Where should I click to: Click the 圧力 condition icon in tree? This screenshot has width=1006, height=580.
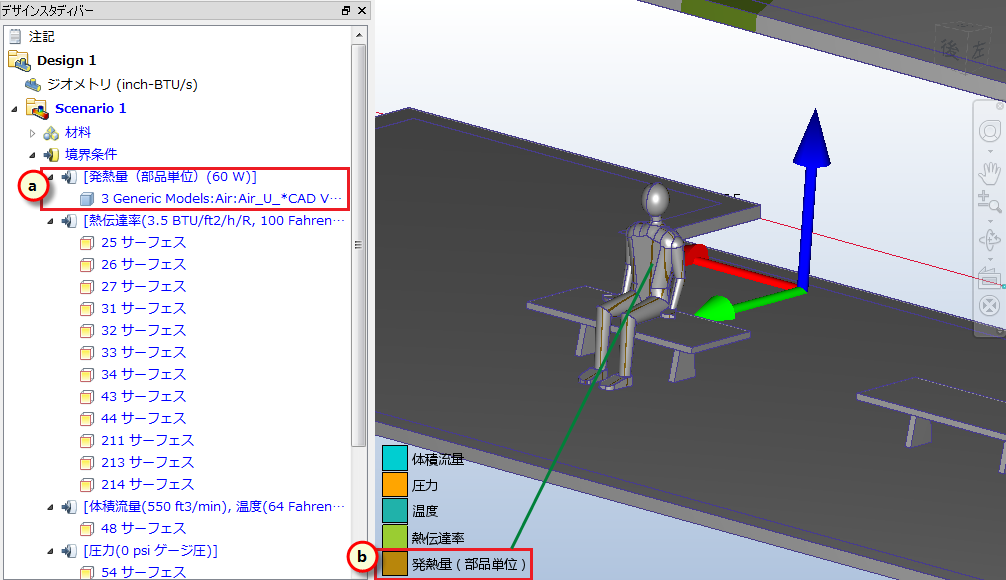[x=69, y=550]
